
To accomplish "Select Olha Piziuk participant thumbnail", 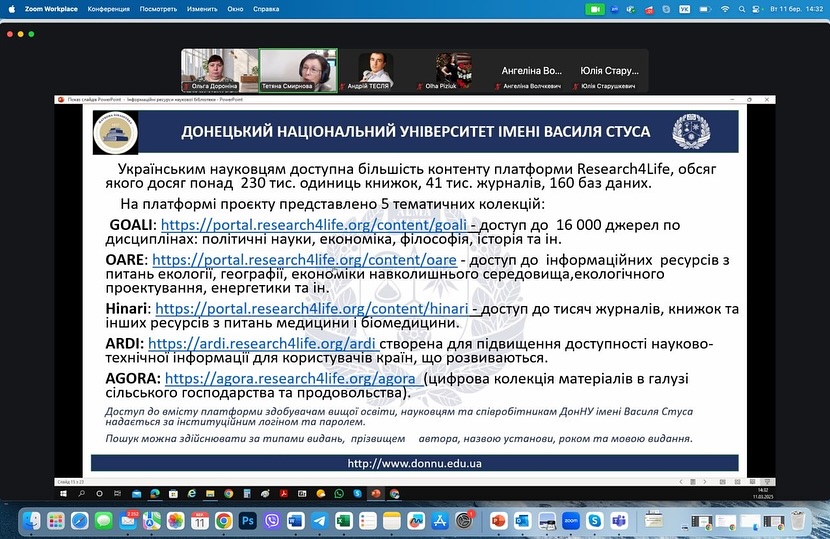I will [454, 70].
